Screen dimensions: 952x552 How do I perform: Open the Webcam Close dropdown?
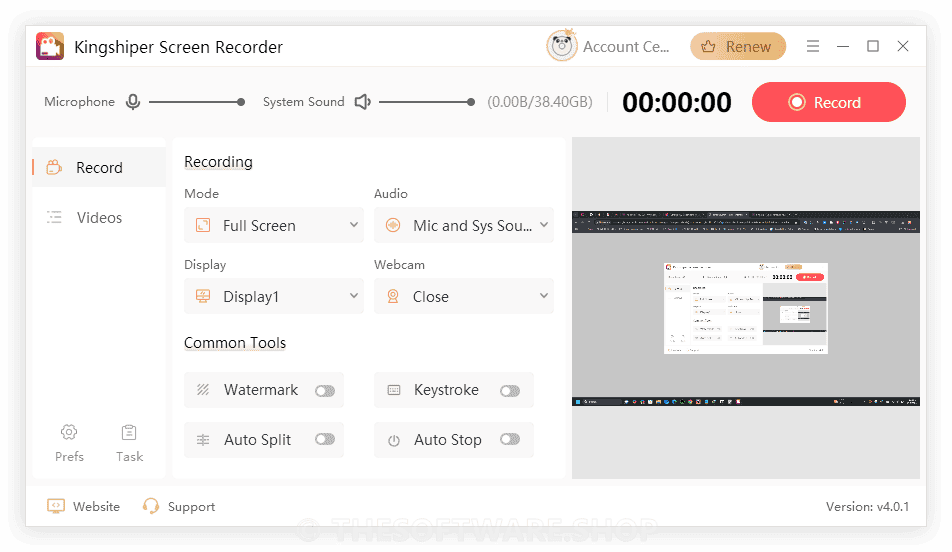(464, 296)
